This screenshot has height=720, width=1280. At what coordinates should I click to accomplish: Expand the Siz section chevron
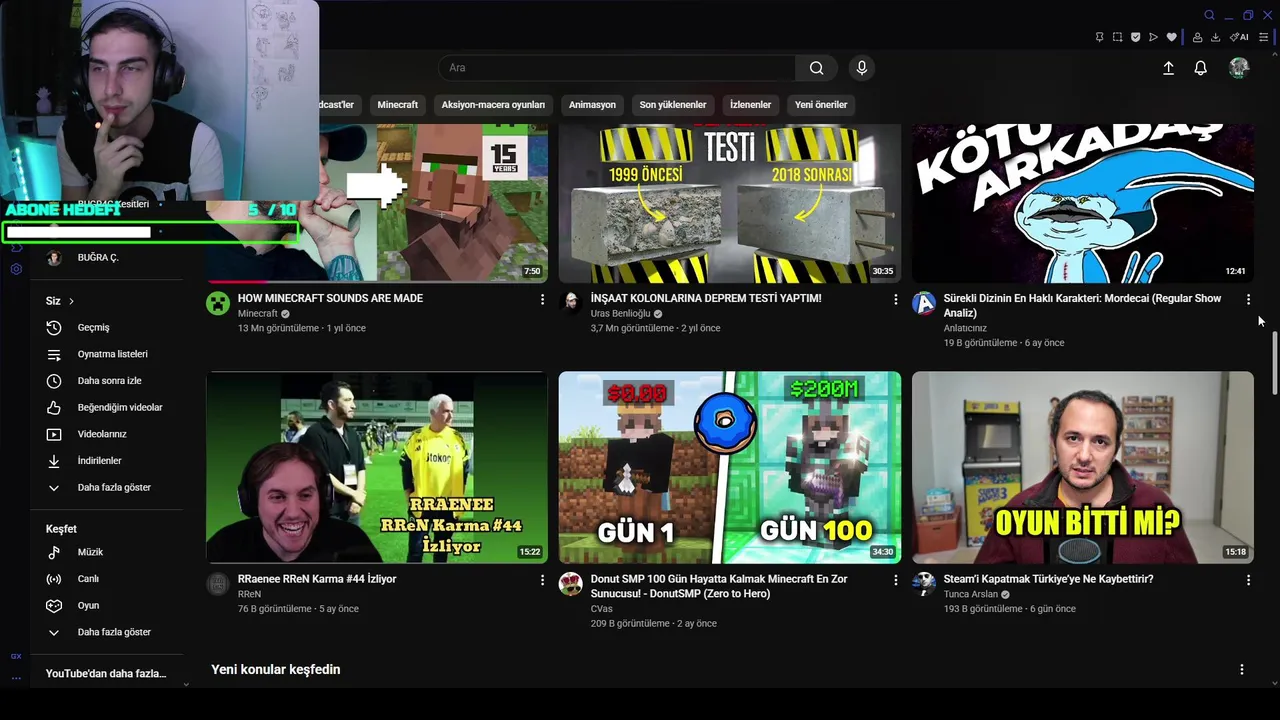point(71,301)
